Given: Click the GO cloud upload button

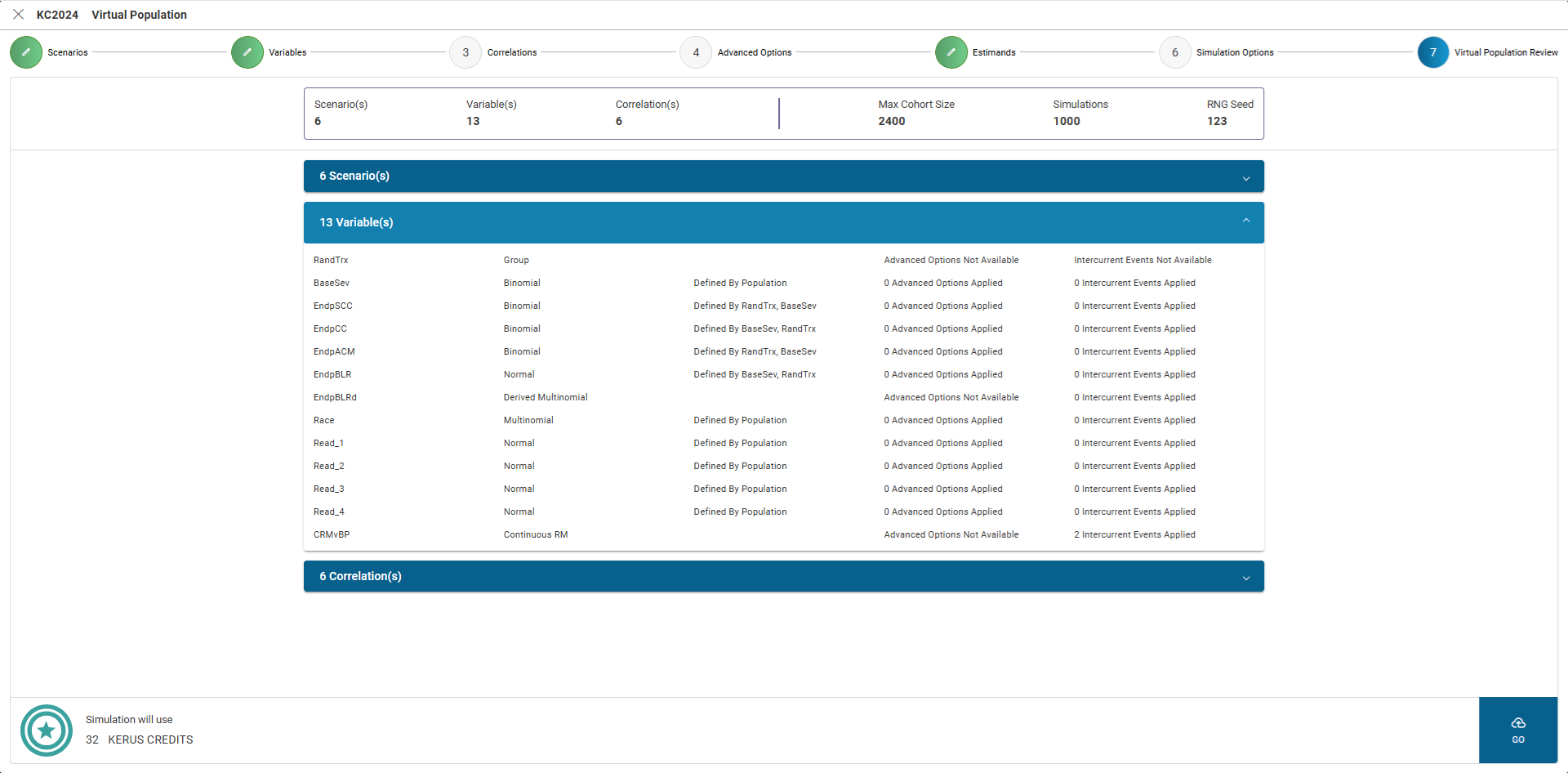Looking at the screenshot, I should (x=1518, y=730).
